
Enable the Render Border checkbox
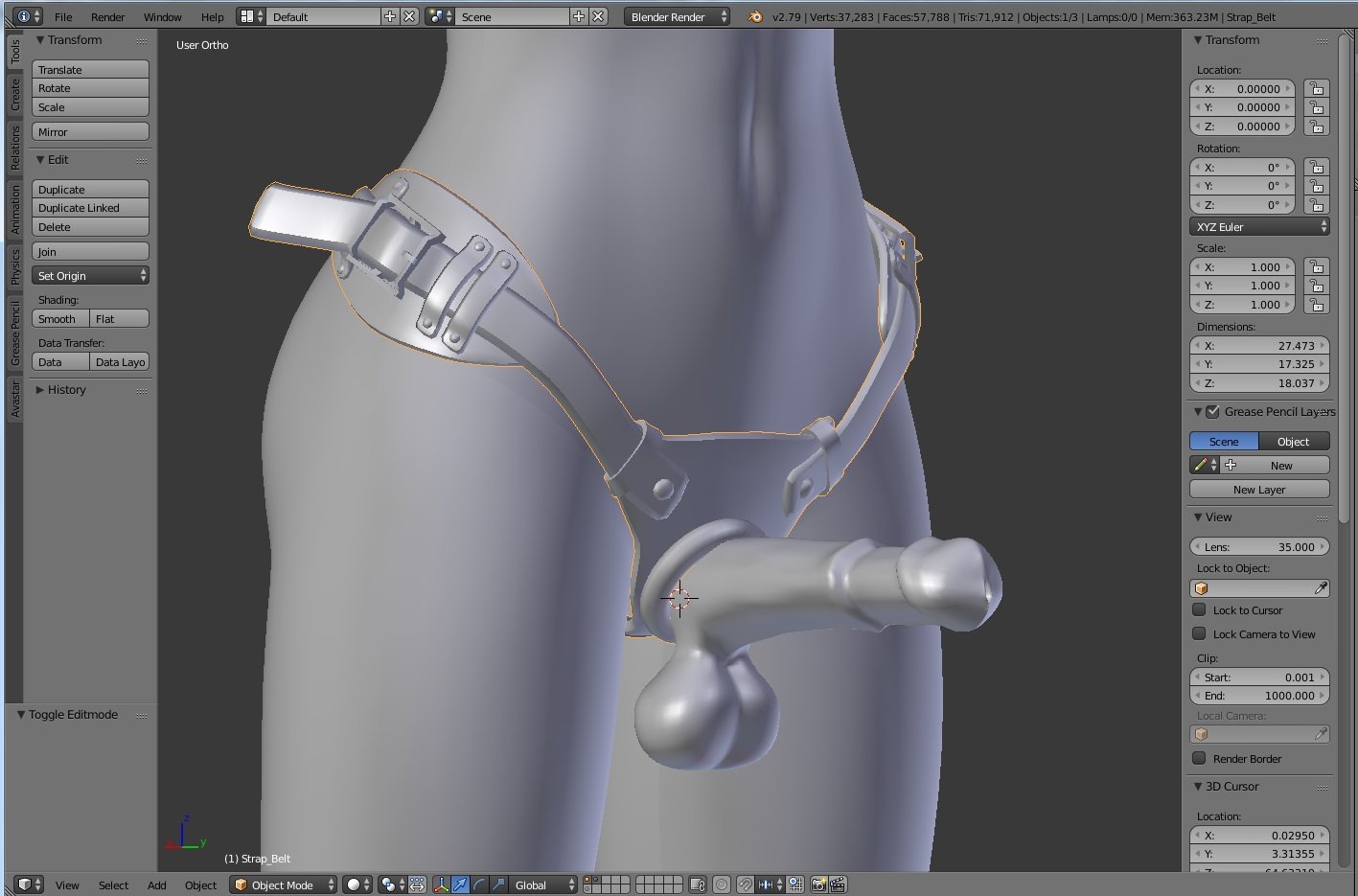click(x=1199, y=758)
